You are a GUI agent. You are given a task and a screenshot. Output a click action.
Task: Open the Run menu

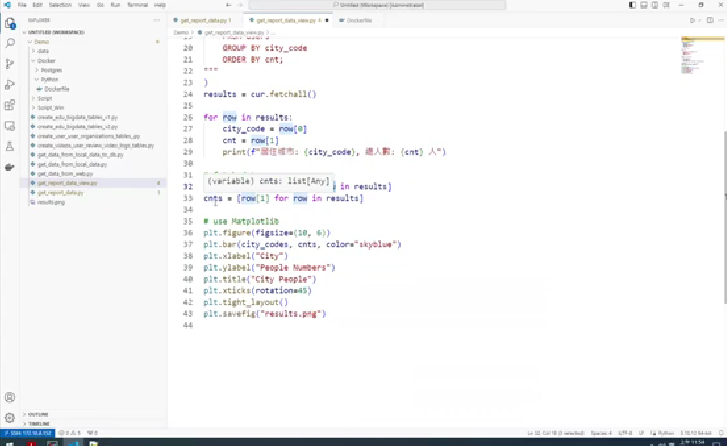(x=115, y=5)
